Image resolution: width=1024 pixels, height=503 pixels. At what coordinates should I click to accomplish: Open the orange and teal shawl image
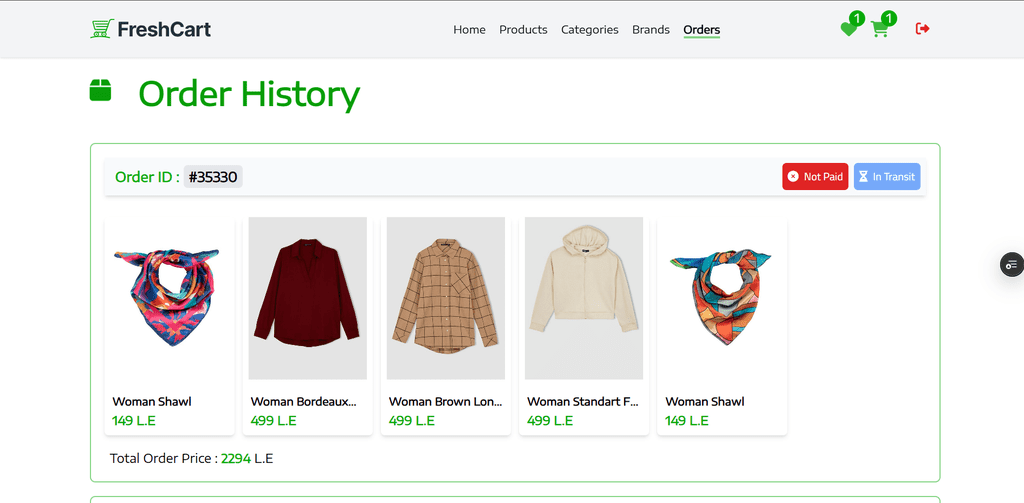[x=722, y=298]
